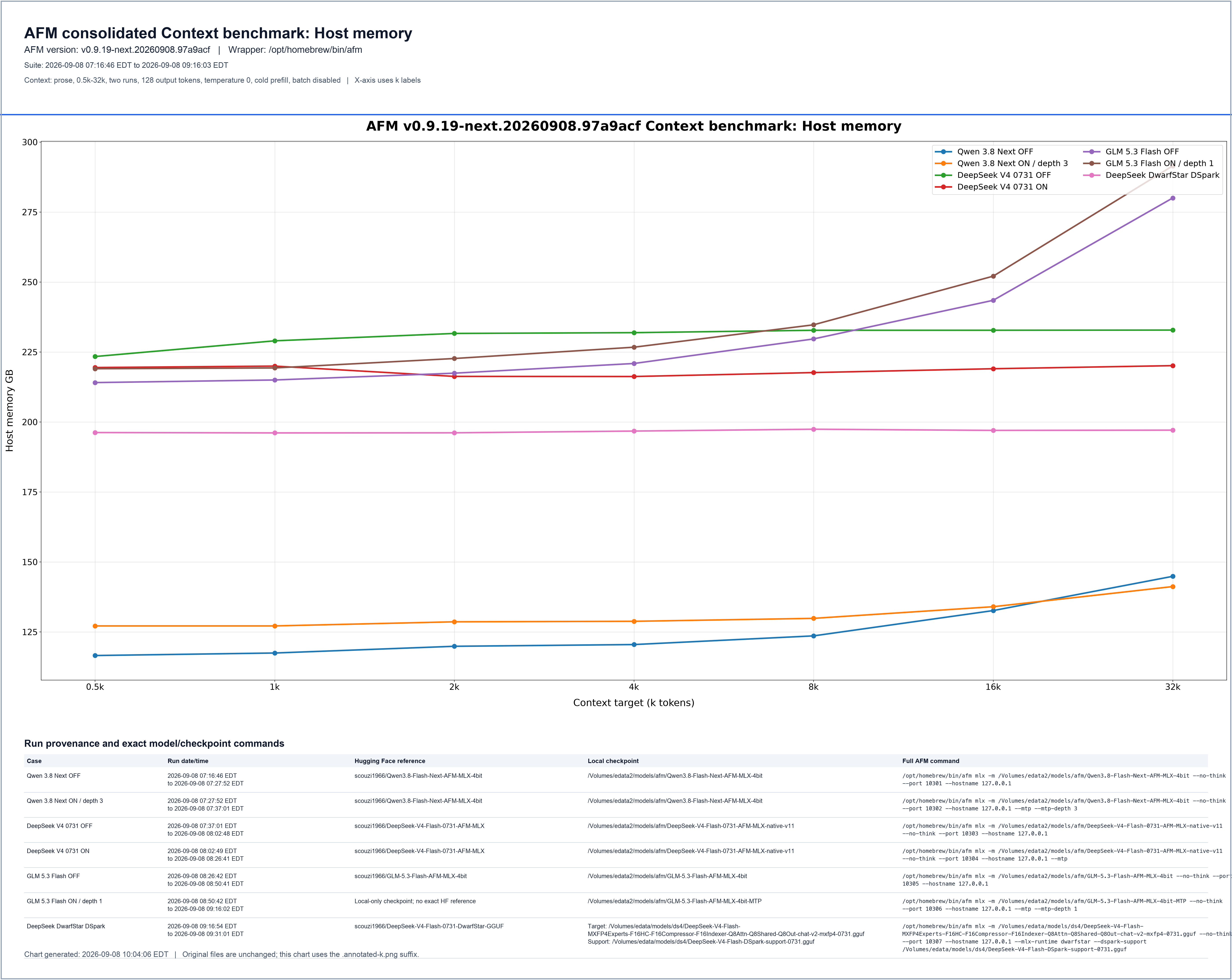1232x980 pixels.
Task: Click the green DeepSeek V4 OFF data point at 0.5k
Action: click(95, 357)
